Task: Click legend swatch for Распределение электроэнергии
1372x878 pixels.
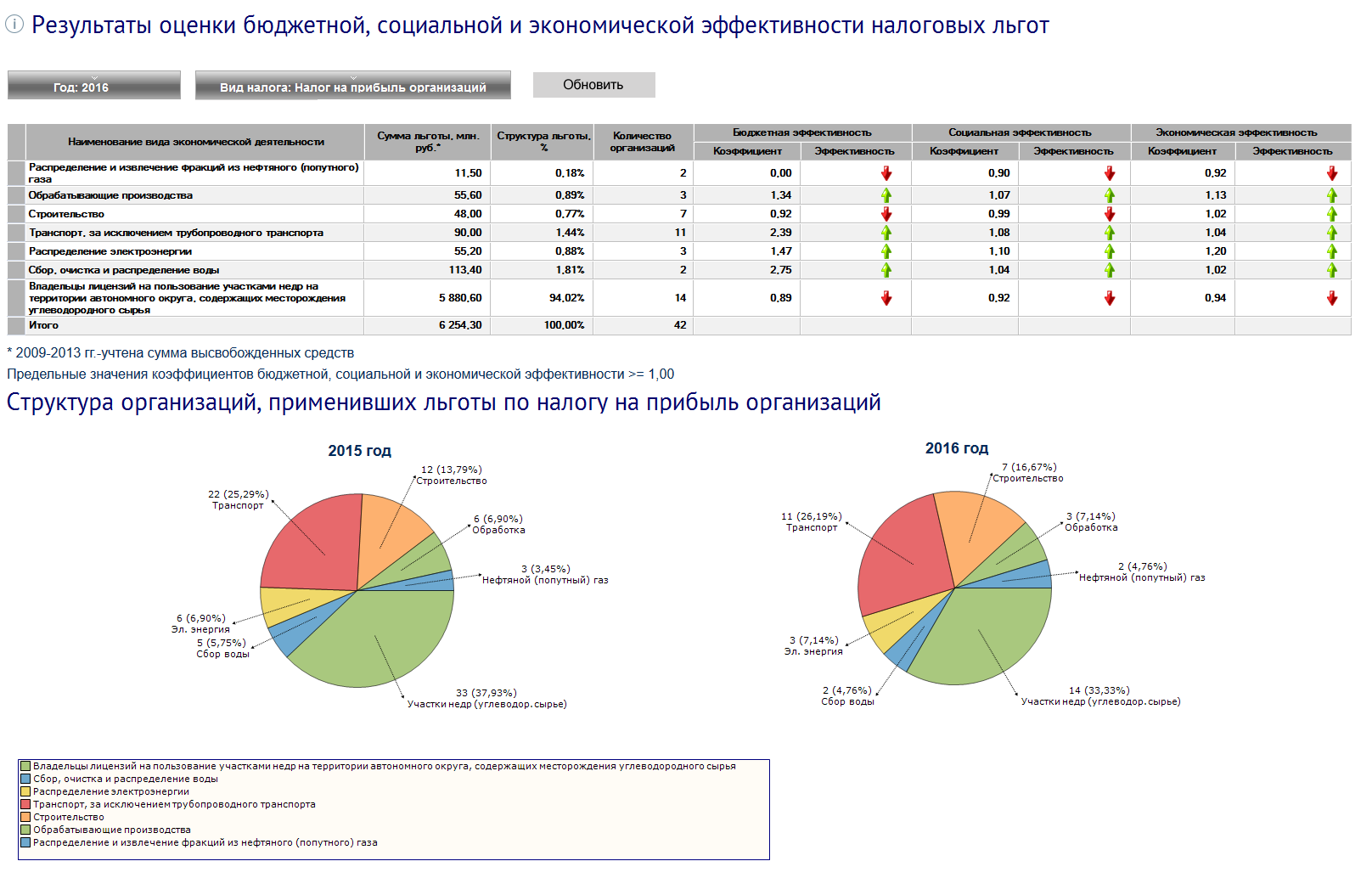Action: click(25, 791)
